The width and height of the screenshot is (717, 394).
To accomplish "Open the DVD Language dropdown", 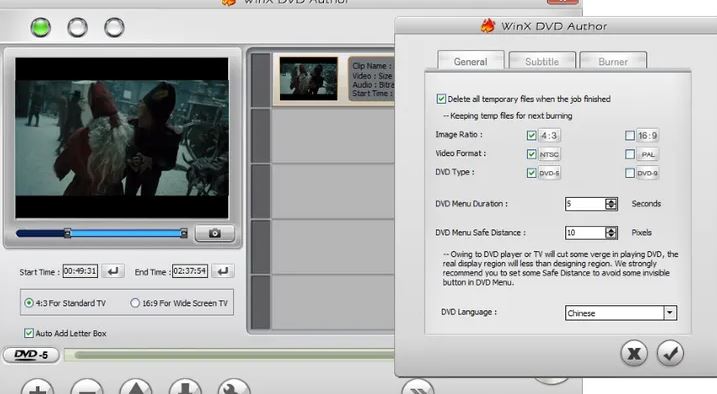I will coord(670,313).
